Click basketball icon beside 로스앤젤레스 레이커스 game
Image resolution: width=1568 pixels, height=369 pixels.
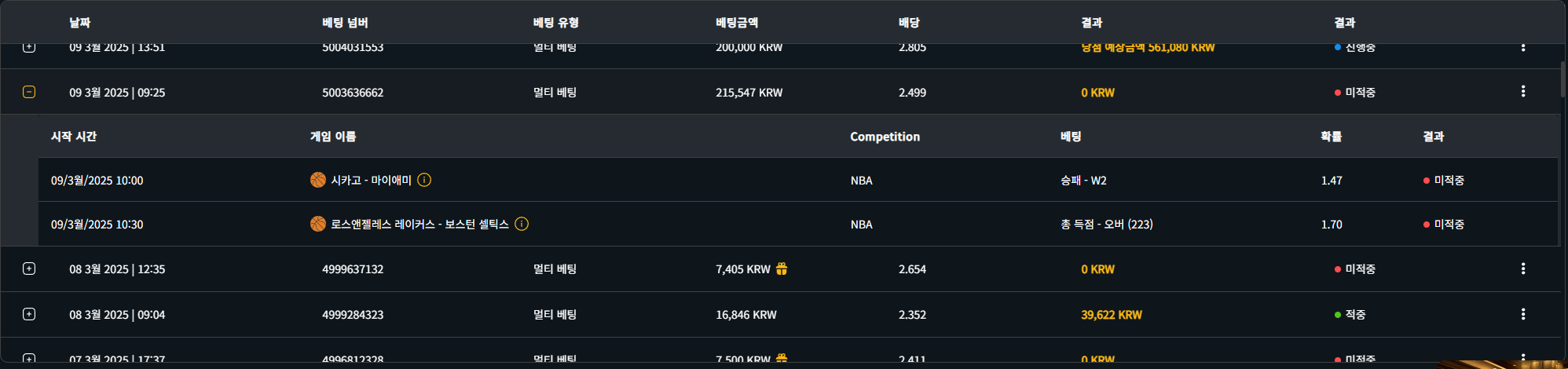click(318, 224)
